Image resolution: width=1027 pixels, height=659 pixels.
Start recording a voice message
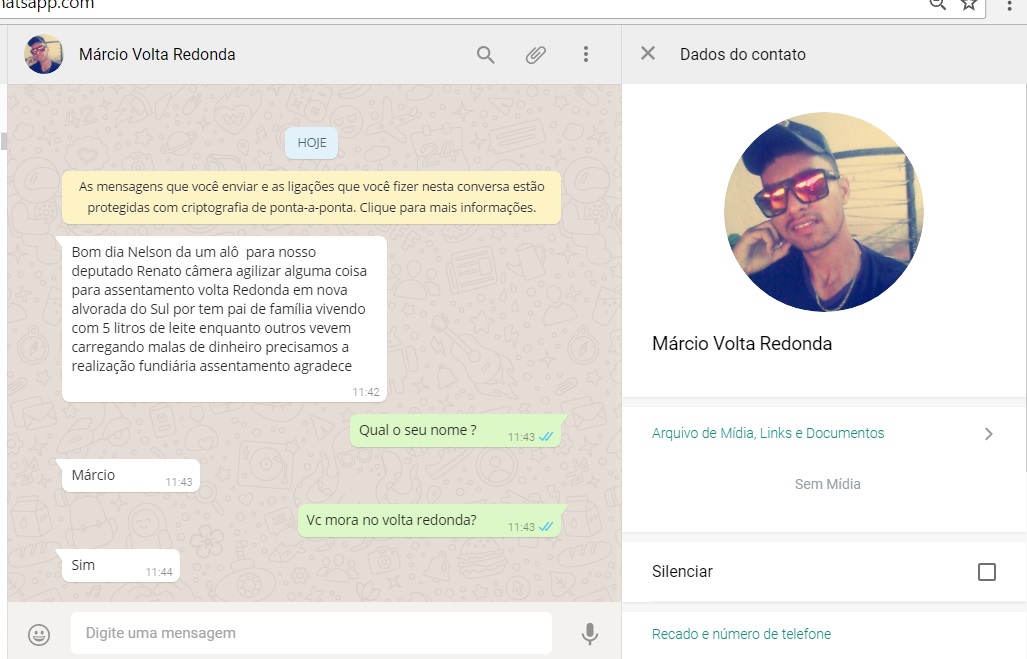click(x=589, y=633)
